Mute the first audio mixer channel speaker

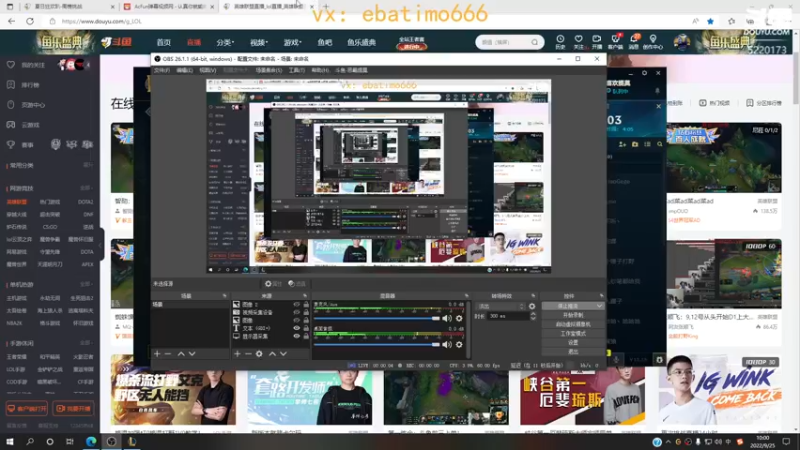click(447, 318)
